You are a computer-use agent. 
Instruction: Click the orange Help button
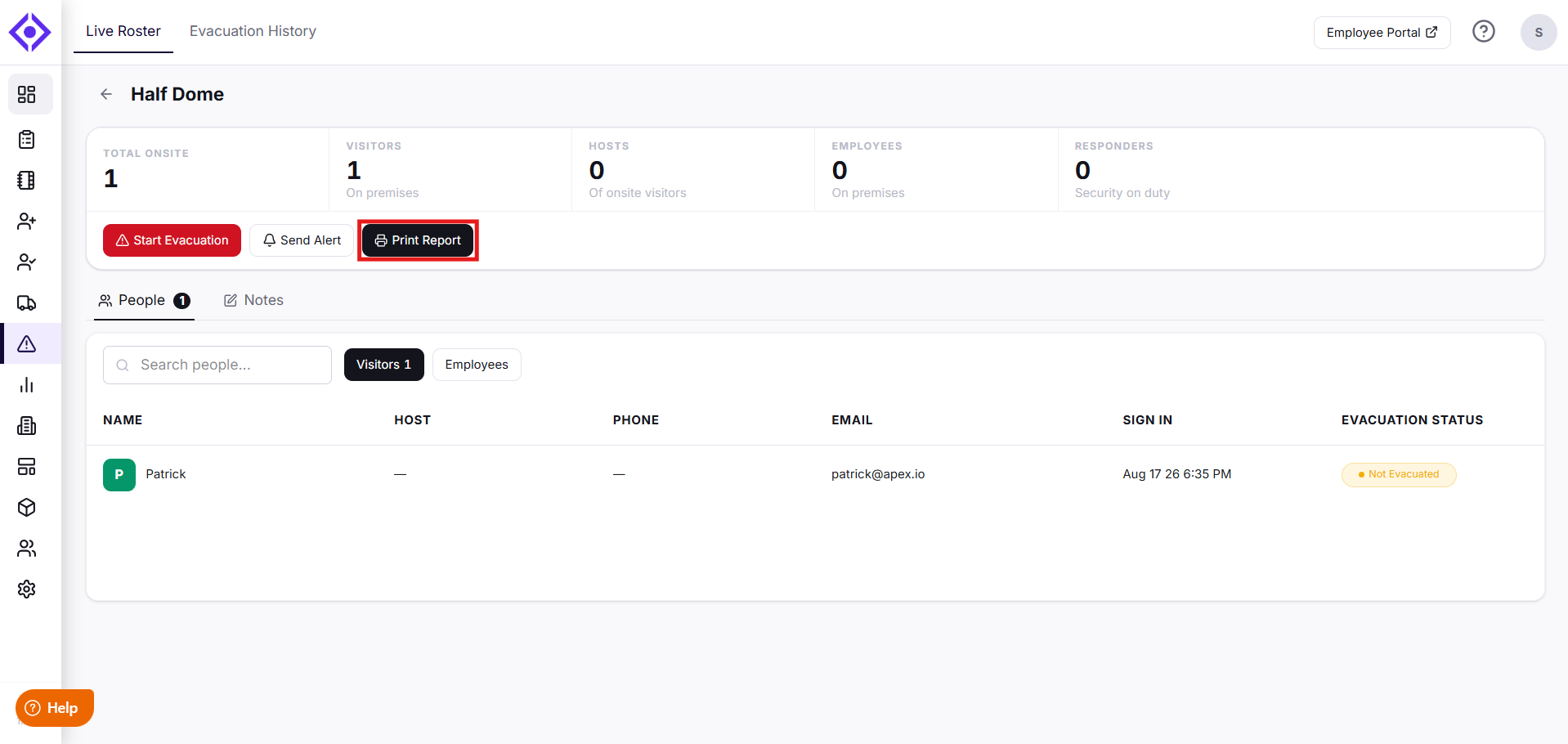(55, 708)
